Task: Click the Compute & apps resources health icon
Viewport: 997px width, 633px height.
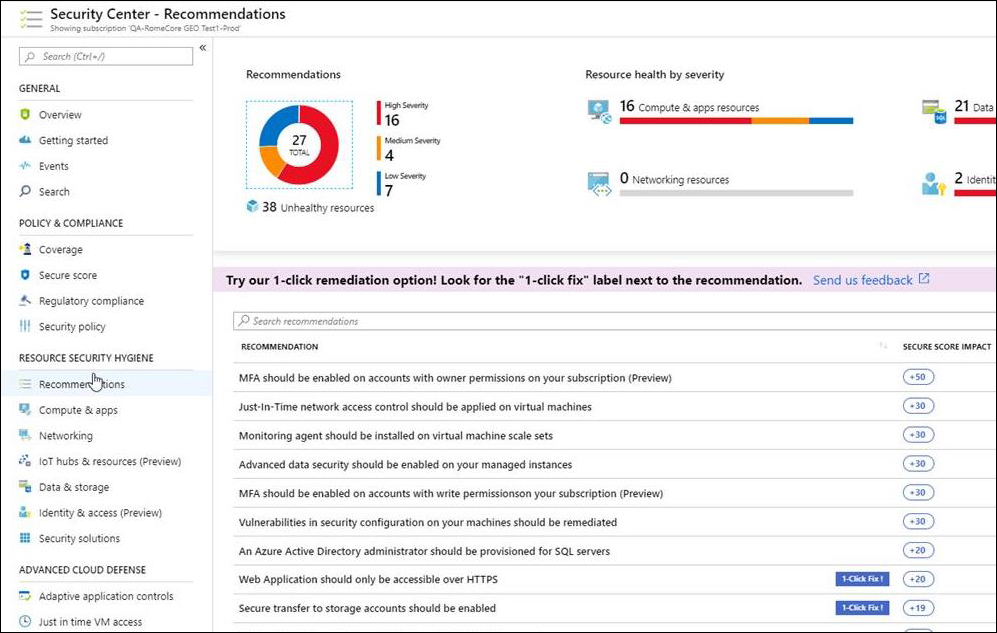Action: tap(600, 111)
